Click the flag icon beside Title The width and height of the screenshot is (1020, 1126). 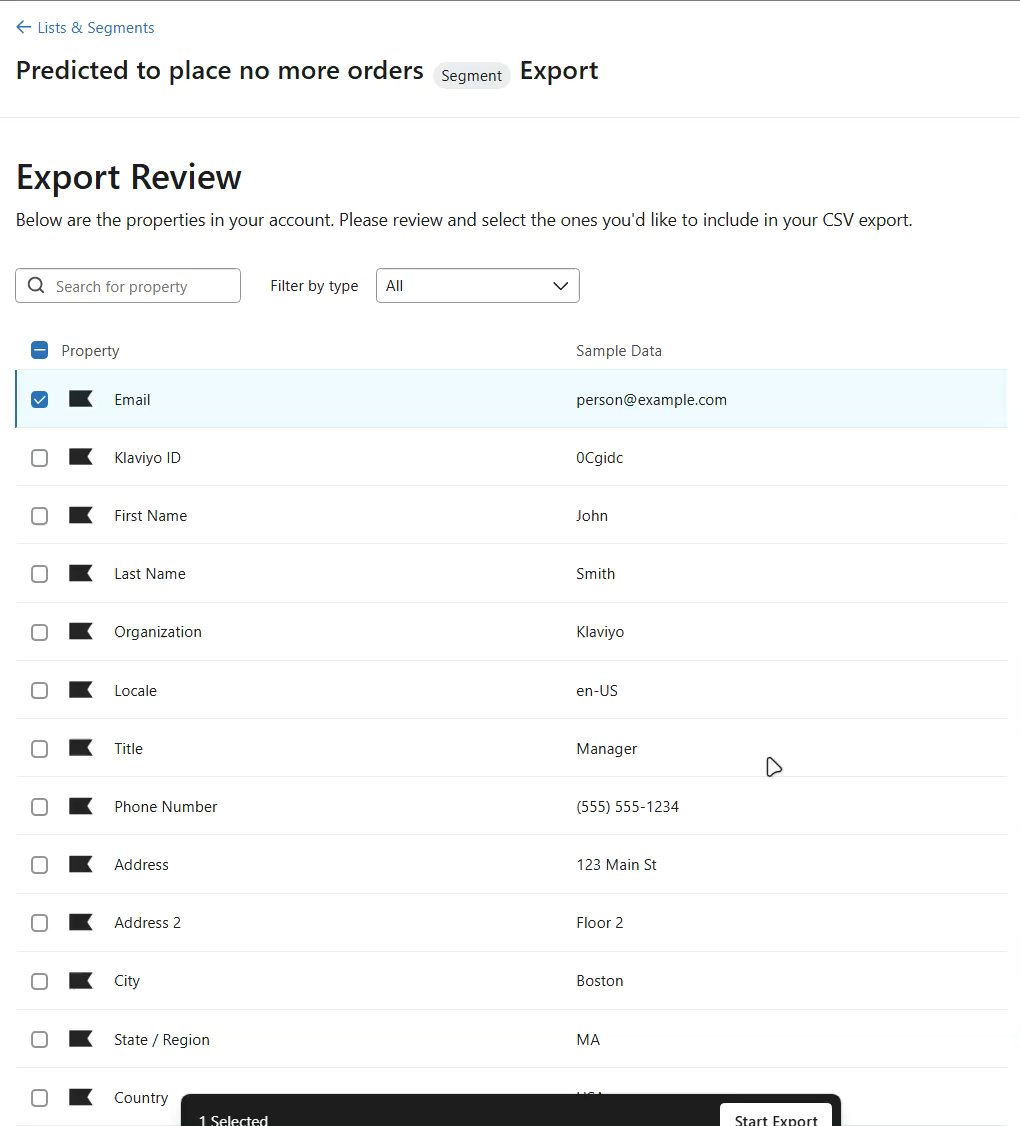click(80, 748)
